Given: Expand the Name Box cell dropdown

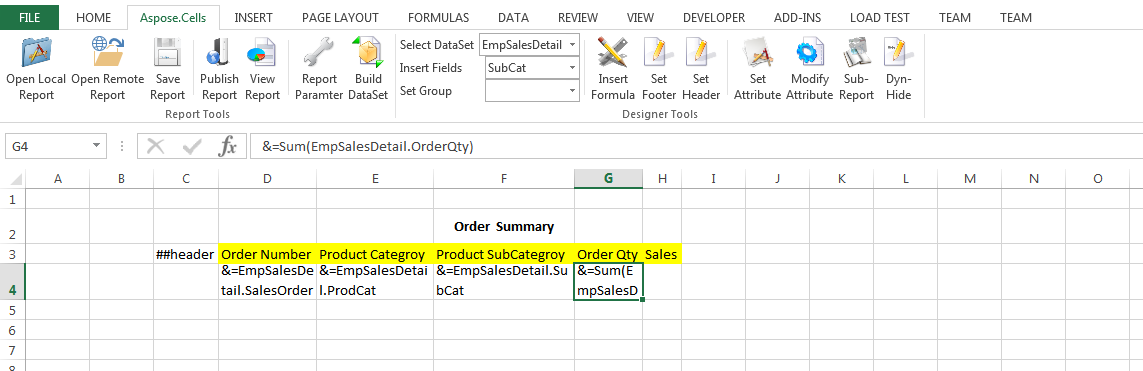Looking at the screenshot, I should [95, 147].
